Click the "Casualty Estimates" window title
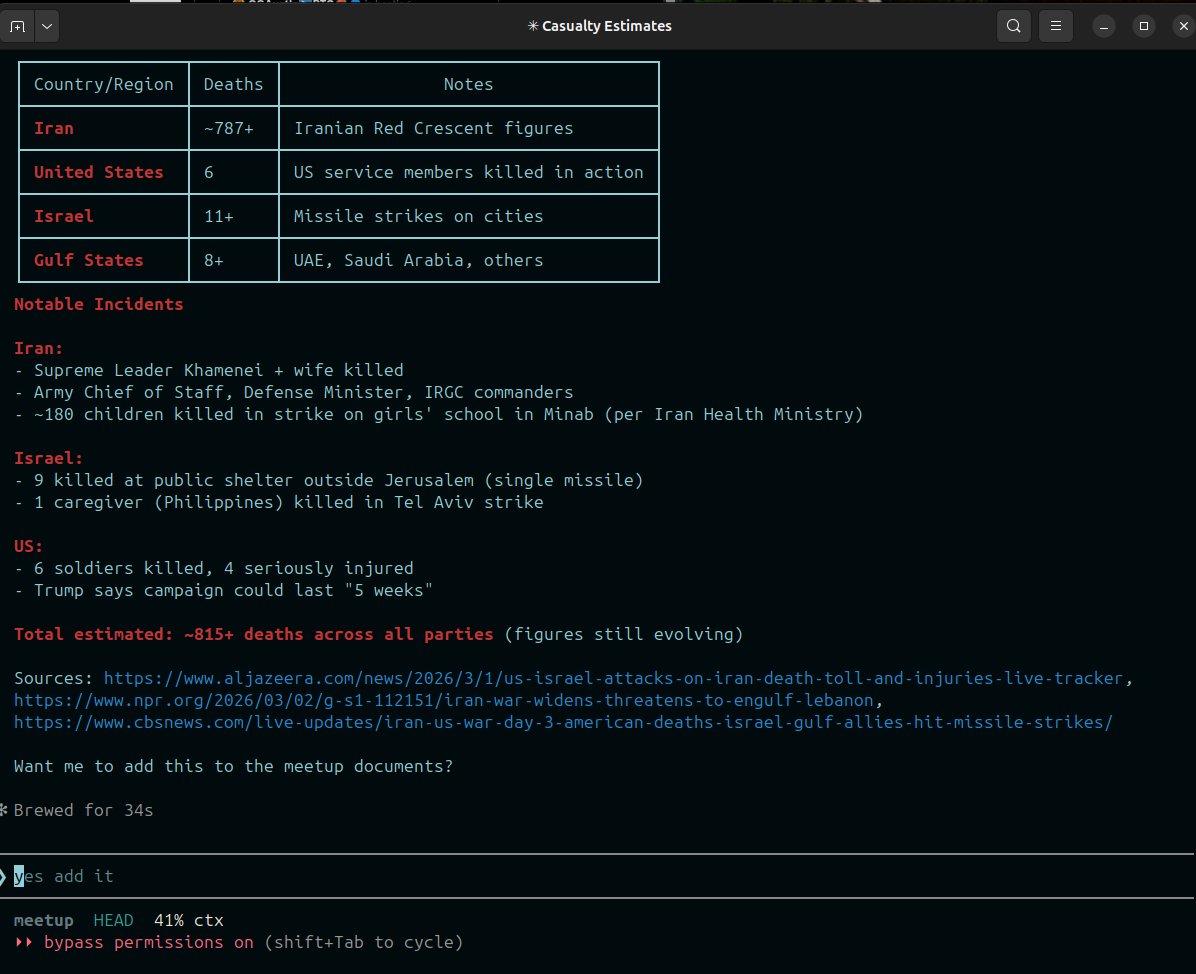The width and height of the screenshot is (1196, 974). (x=600, y=26)
